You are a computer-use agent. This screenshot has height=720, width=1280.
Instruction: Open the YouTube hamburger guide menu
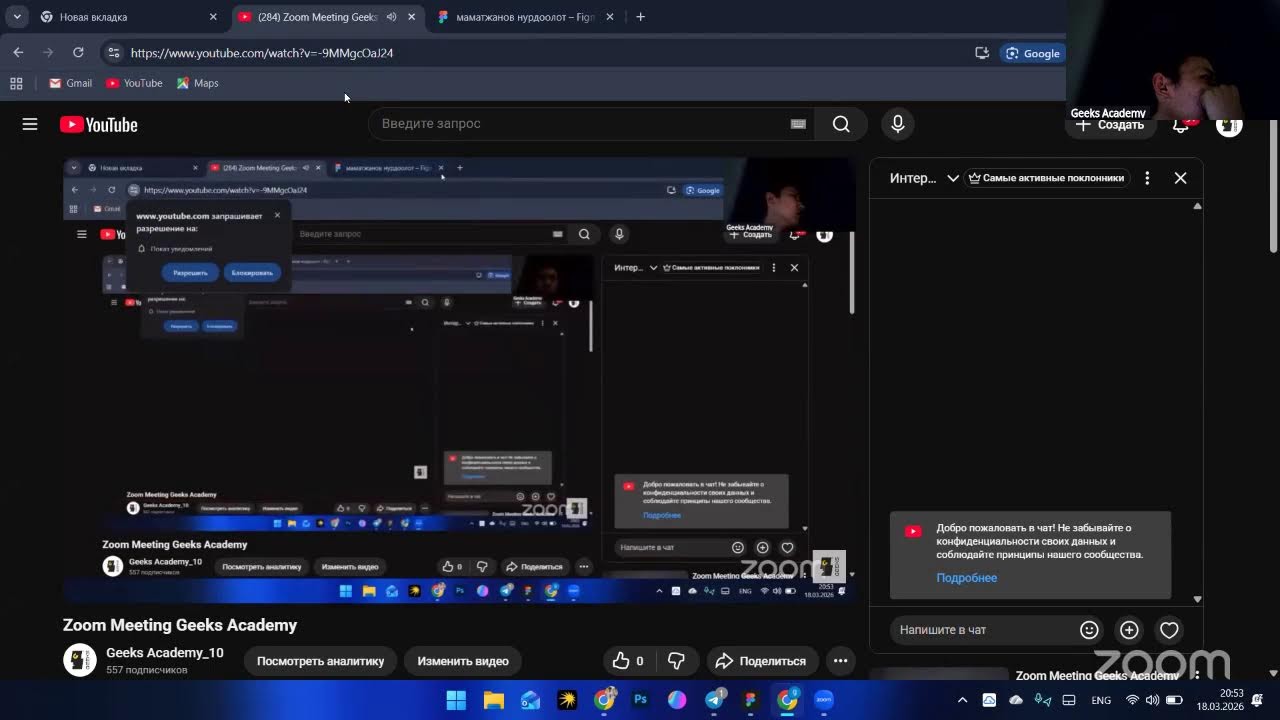[30, 124]
